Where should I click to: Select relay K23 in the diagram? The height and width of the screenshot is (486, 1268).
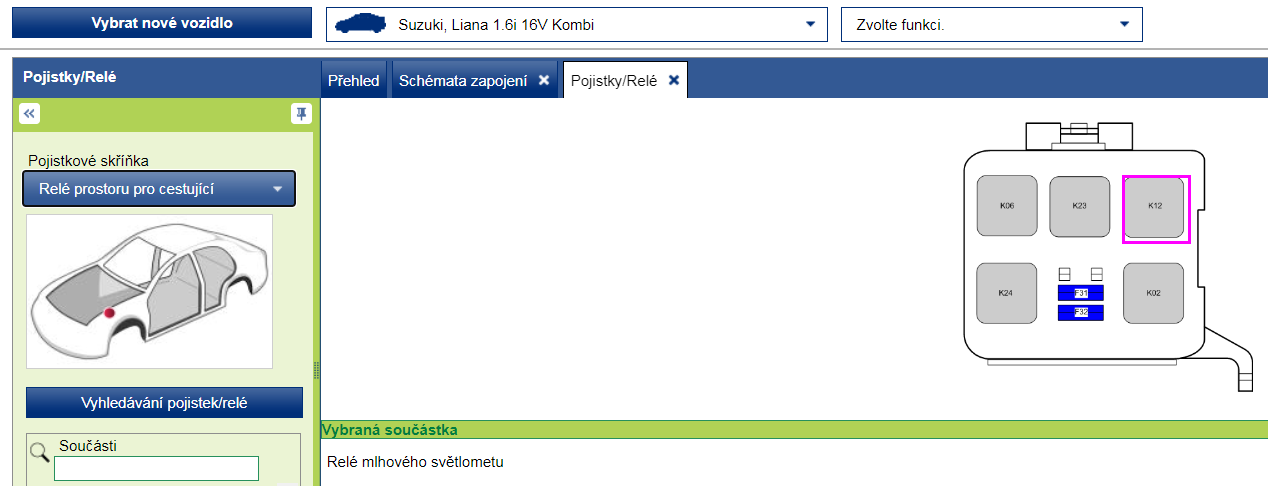pos(1079,206)
